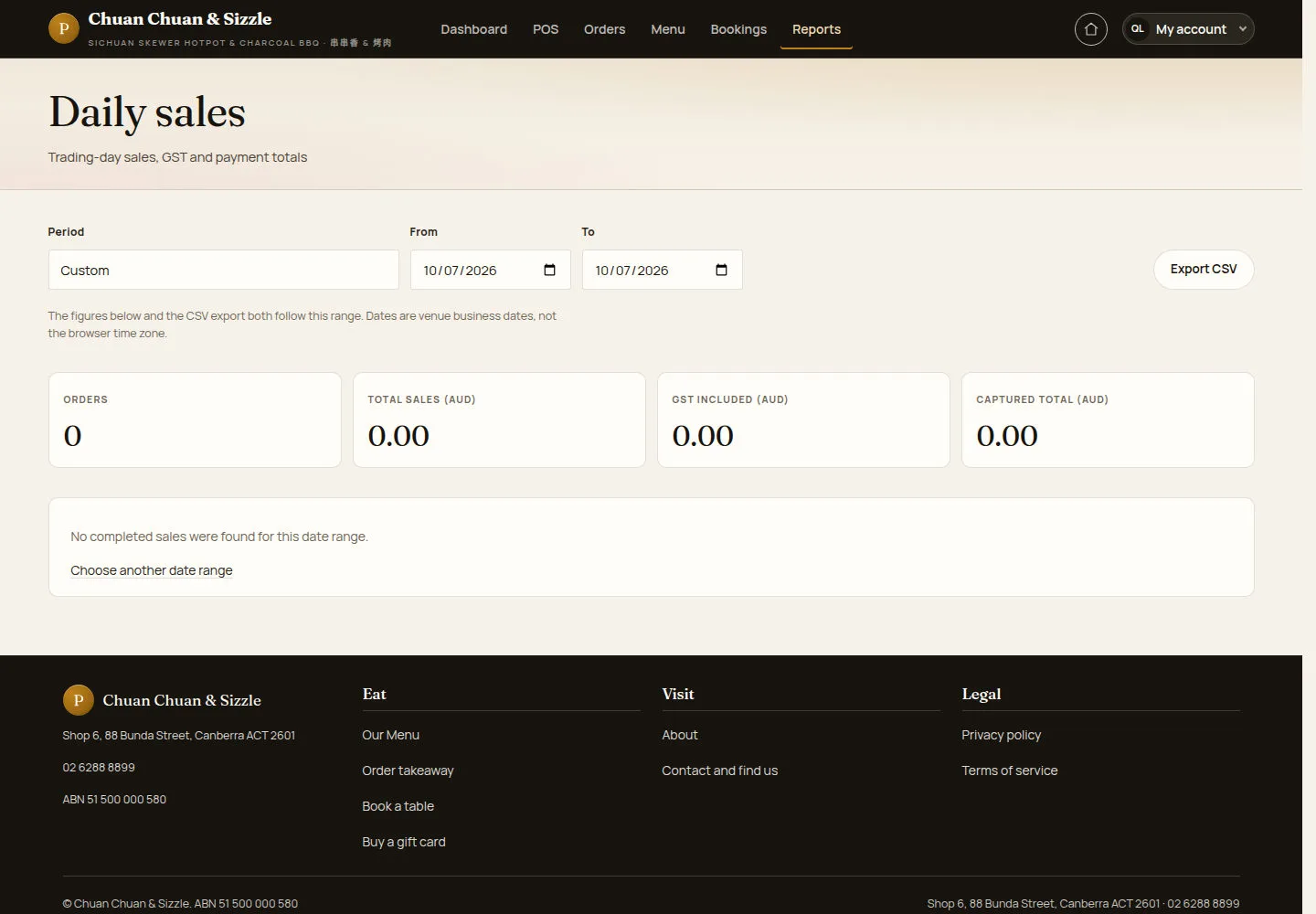Click the Export CSV button
1316x914 pixels.
1204,270
